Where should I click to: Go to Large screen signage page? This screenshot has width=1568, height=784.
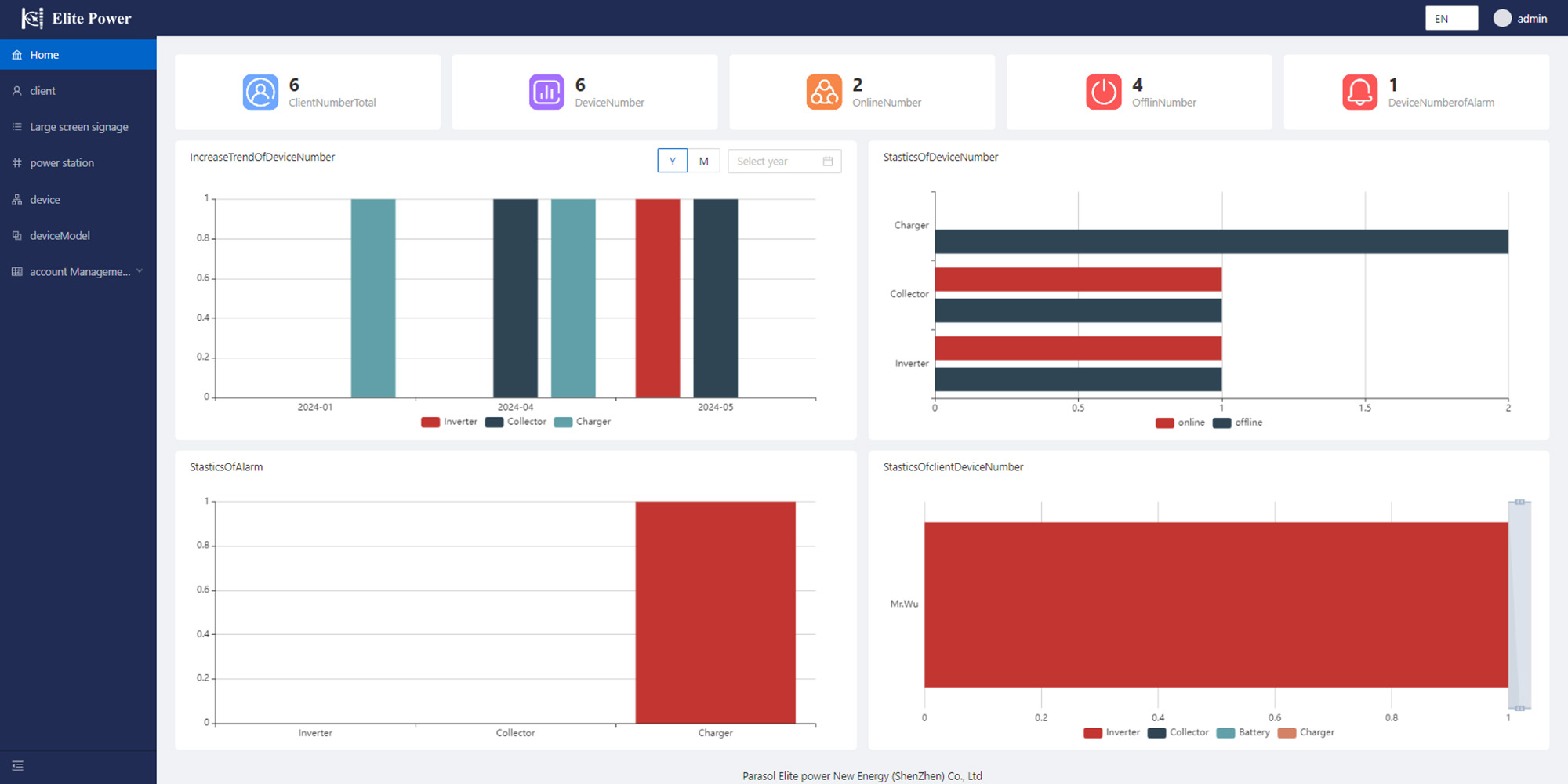[x=78, y=127]
